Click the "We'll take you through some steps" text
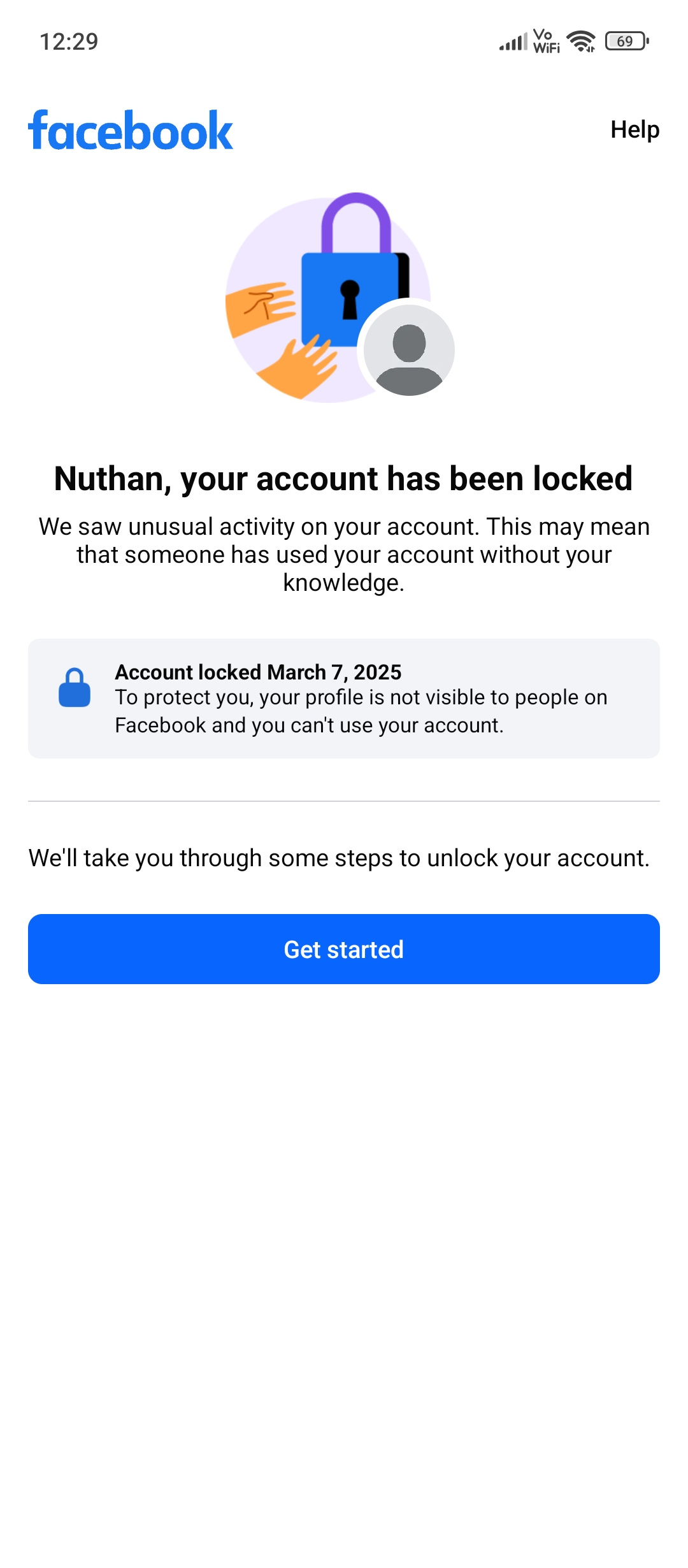The width and height of the screenshot is (688, 1568). point(339,858)
